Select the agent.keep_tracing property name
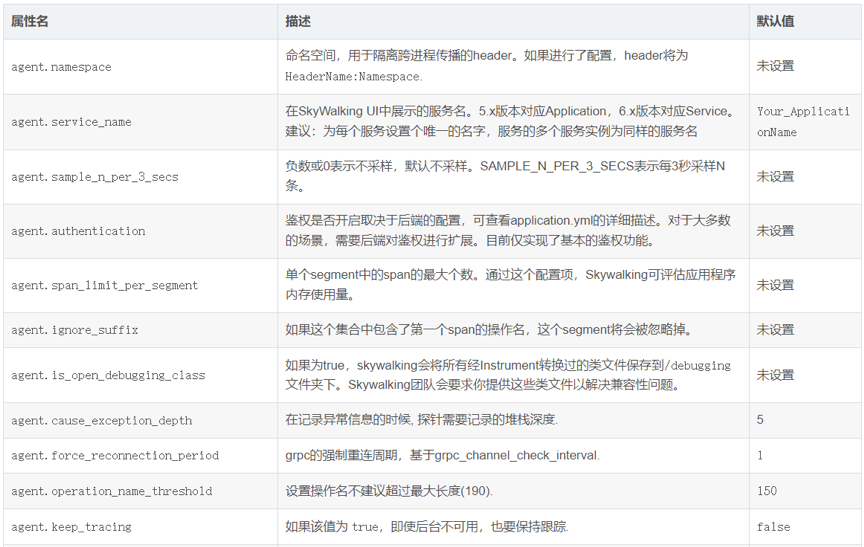The image size is (864, 547). (71, 527)
